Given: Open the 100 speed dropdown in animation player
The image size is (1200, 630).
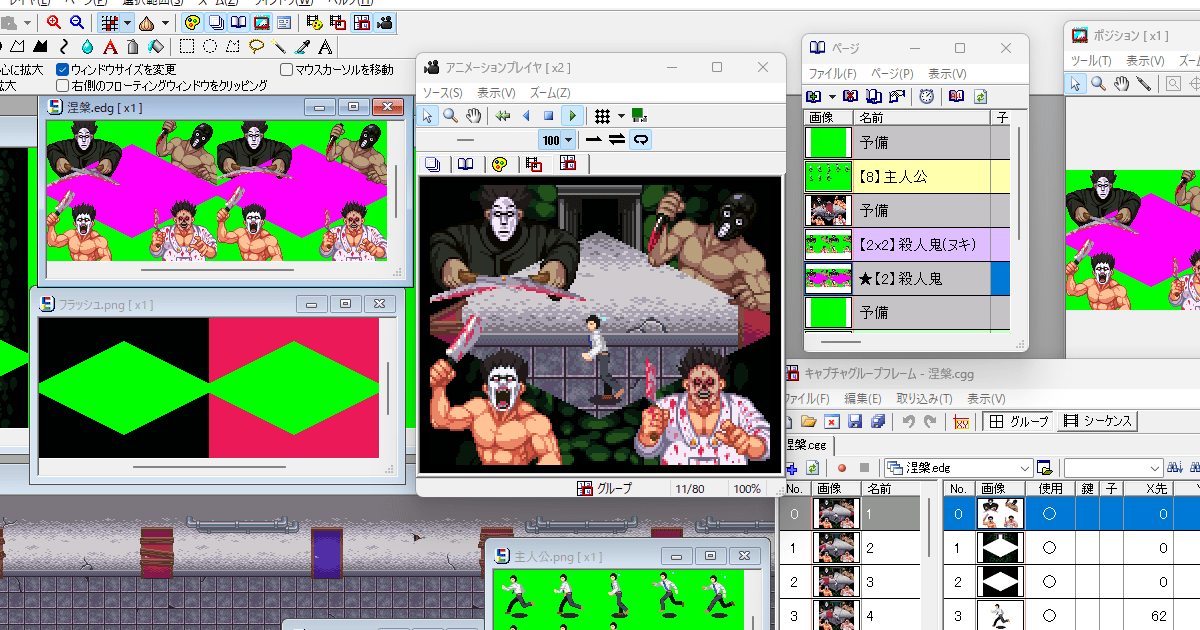Looking at the screenshot, I should [x=569, y=140].
